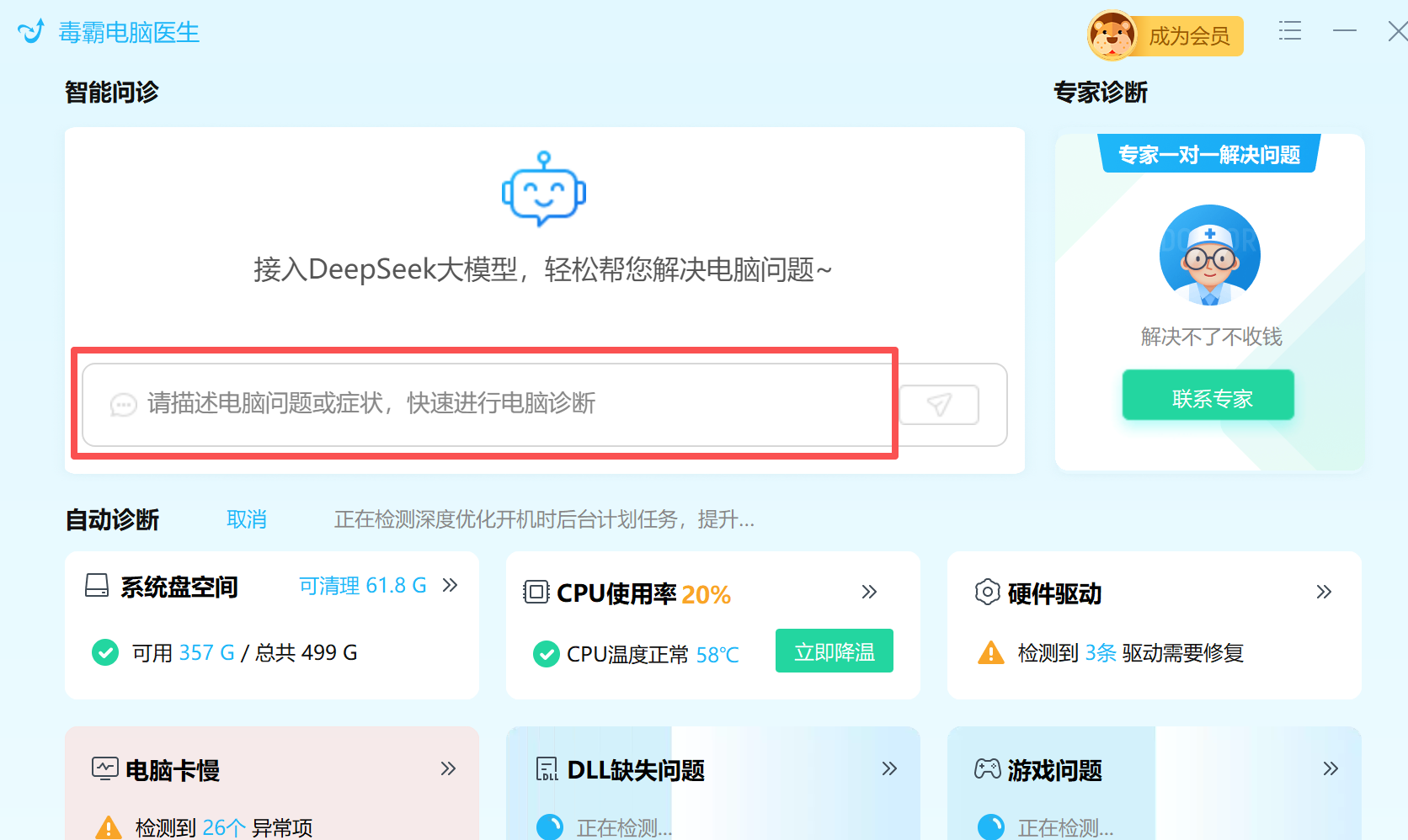Expand 系统盘空间 card chevron
This screenshot has height=840, width=1408.
[450, 585]
